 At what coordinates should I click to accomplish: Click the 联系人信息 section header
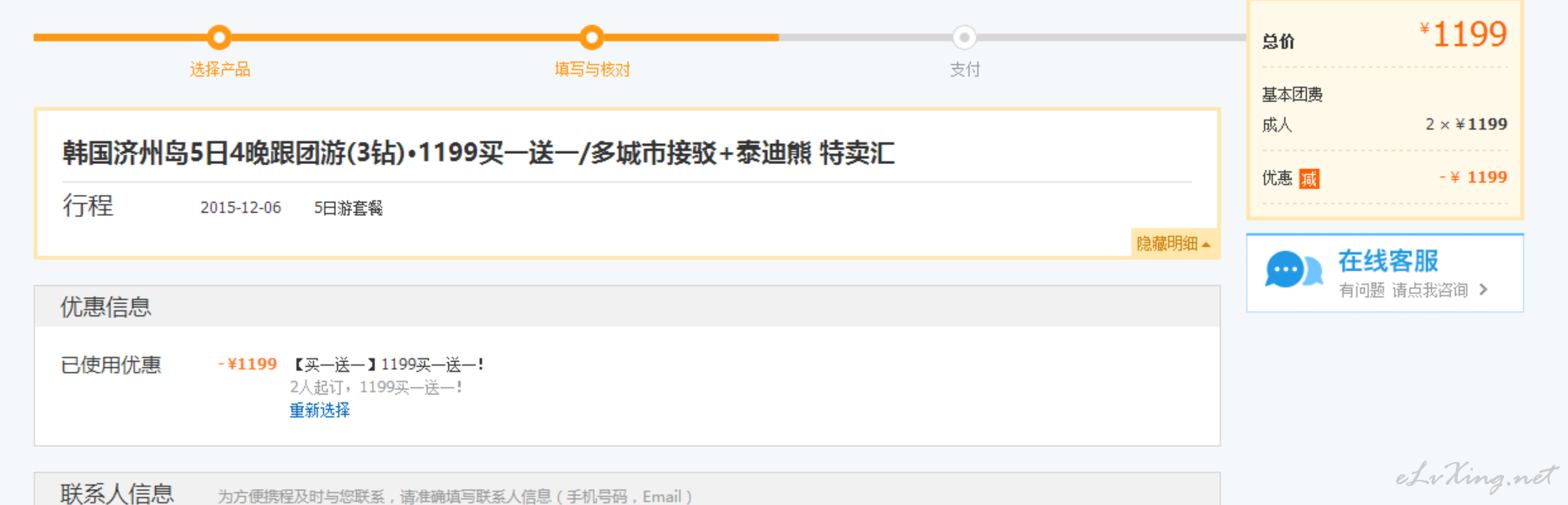tap(117, 493)
